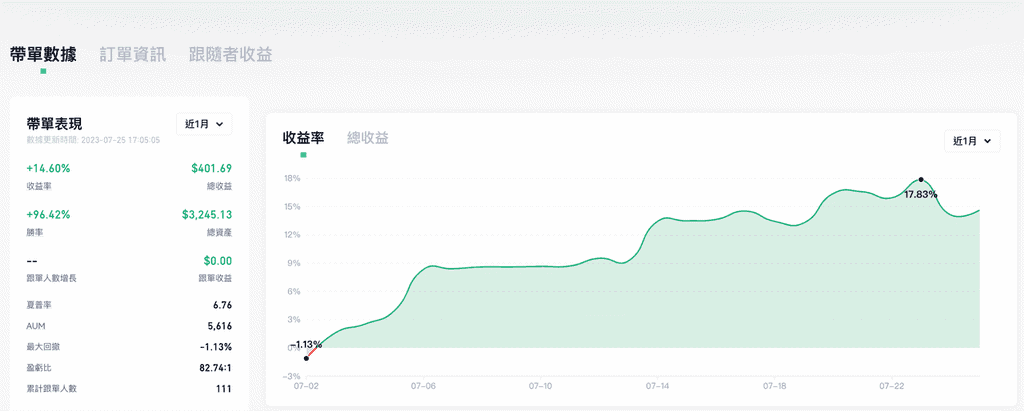Image resolution: width=1024 pixels, height=411 pixels.
Task: Select the $401.69 總收益 figure
Action: click(x=211, y=168)
